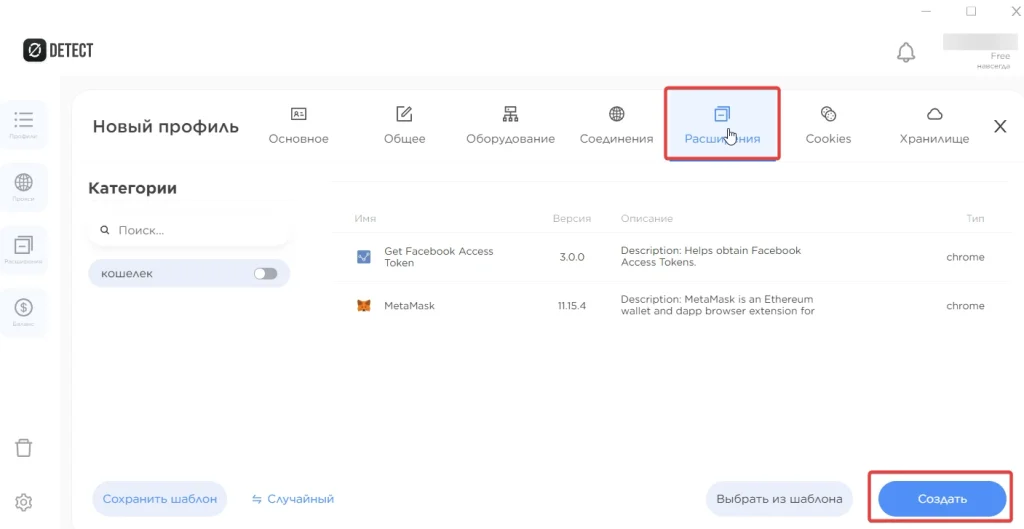Click the Get Facebook Access Token icon
The height and width of the screenshot is (529, 1024).
click(x=364, y=257)
